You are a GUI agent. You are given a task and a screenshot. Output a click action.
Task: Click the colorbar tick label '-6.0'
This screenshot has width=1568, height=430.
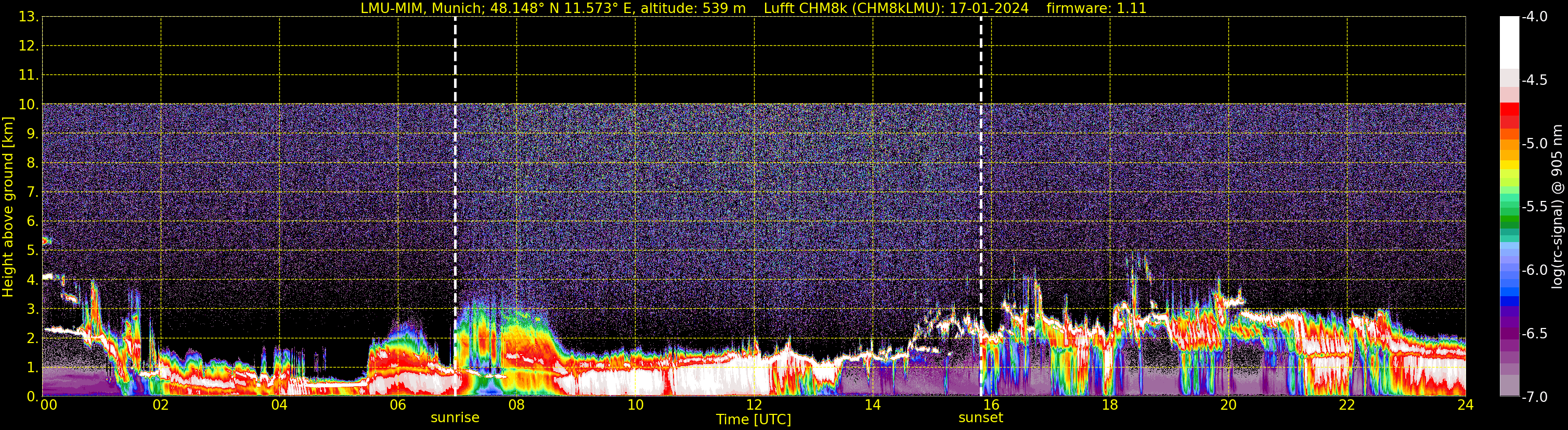click(x=1534, y=270)
